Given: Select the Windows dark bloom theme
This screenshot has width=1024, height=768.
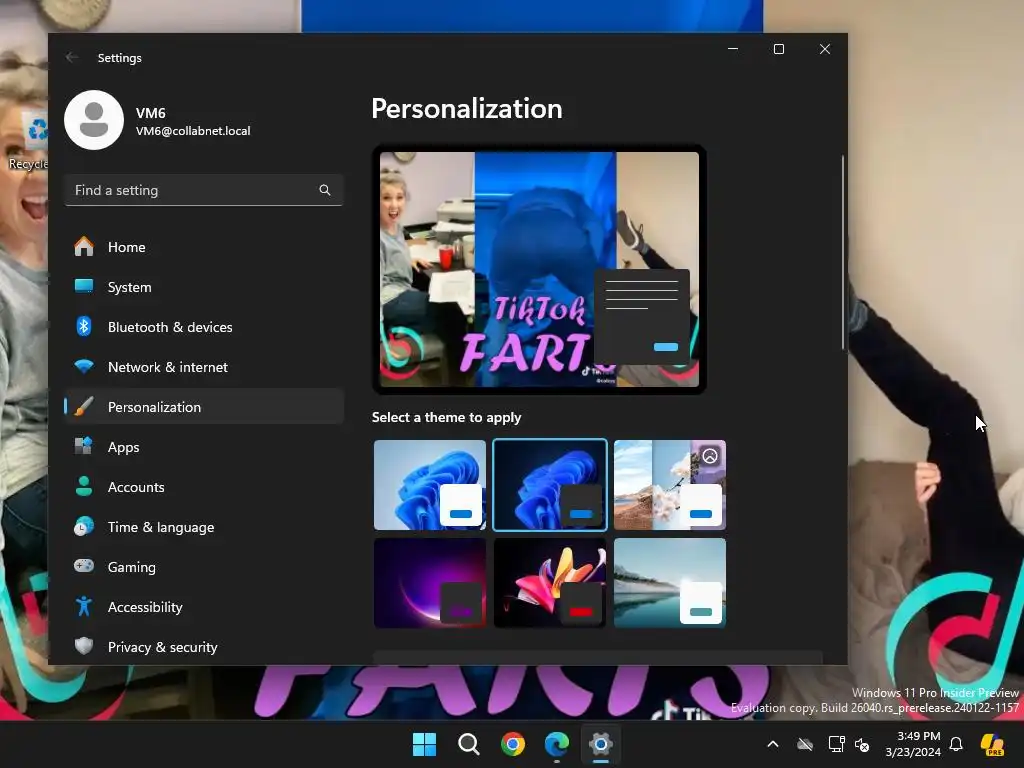Looking at the screenshot, I should (x=550, y=485).
